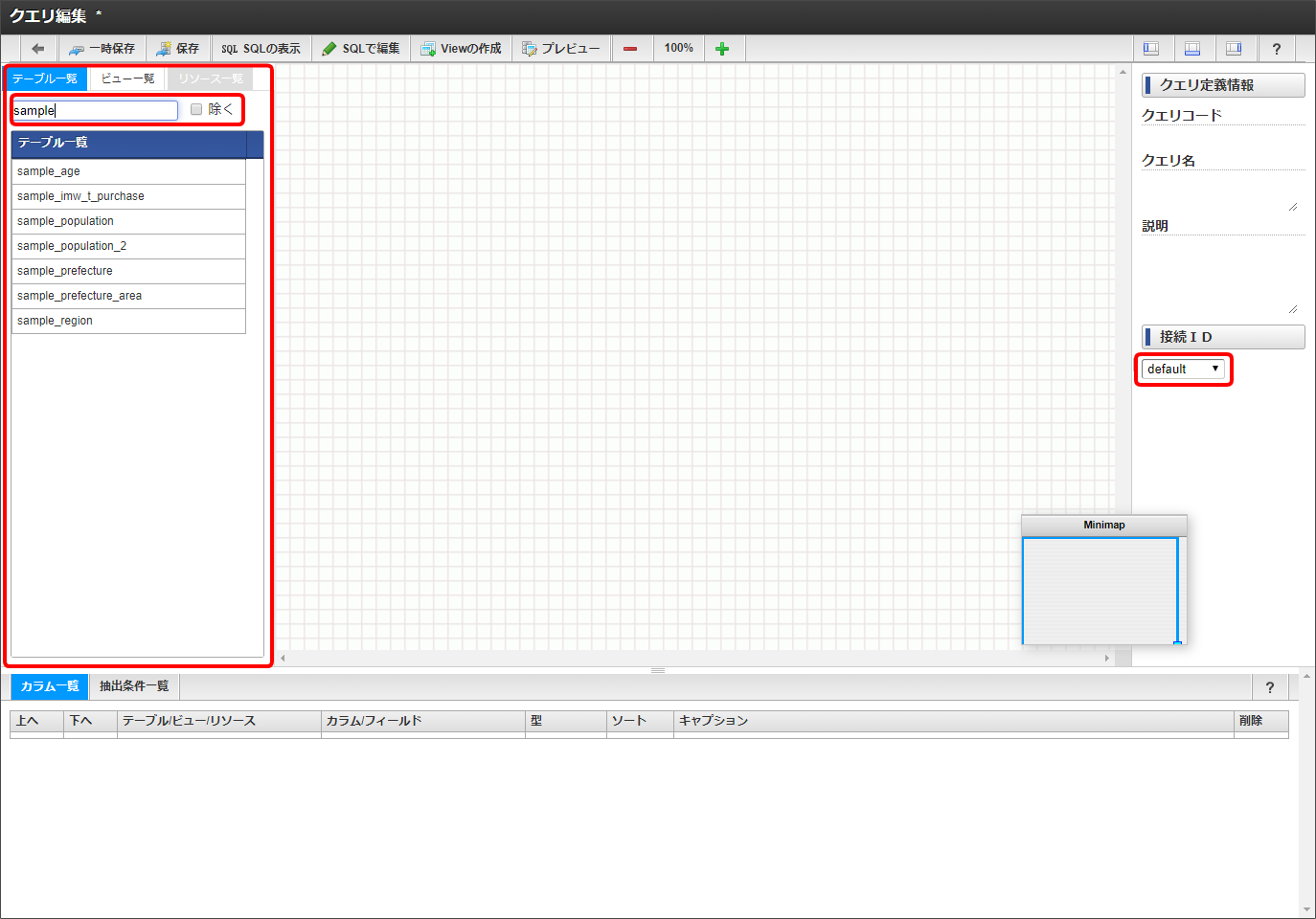Toggle right panel layout icon
Viewport: 1316px width, 919px height.
coord(1234,49)
